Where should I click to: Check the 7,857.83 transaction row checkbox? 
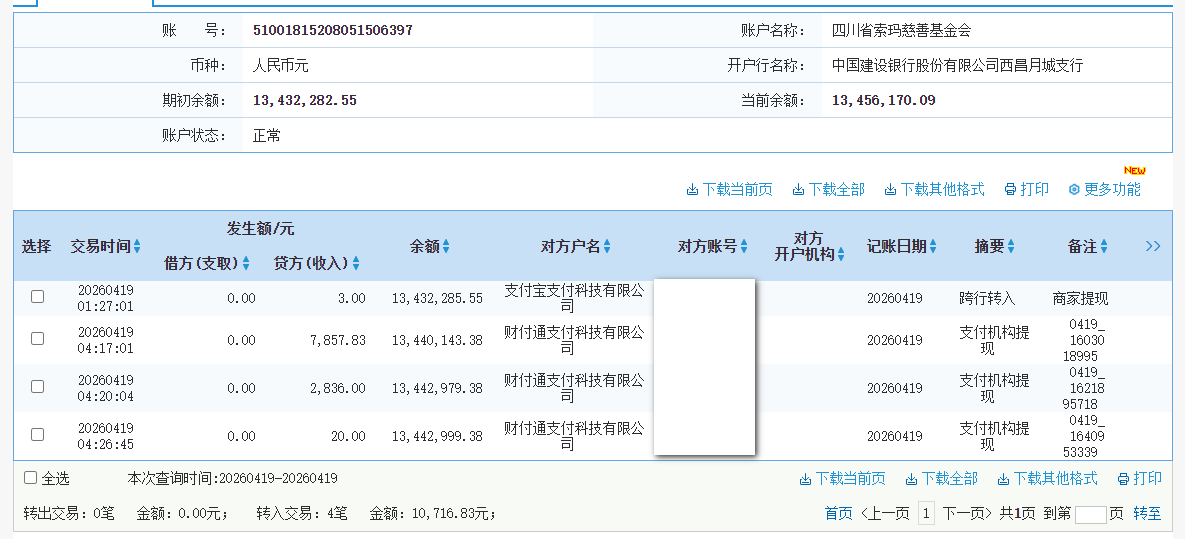(x=37, y=339)
